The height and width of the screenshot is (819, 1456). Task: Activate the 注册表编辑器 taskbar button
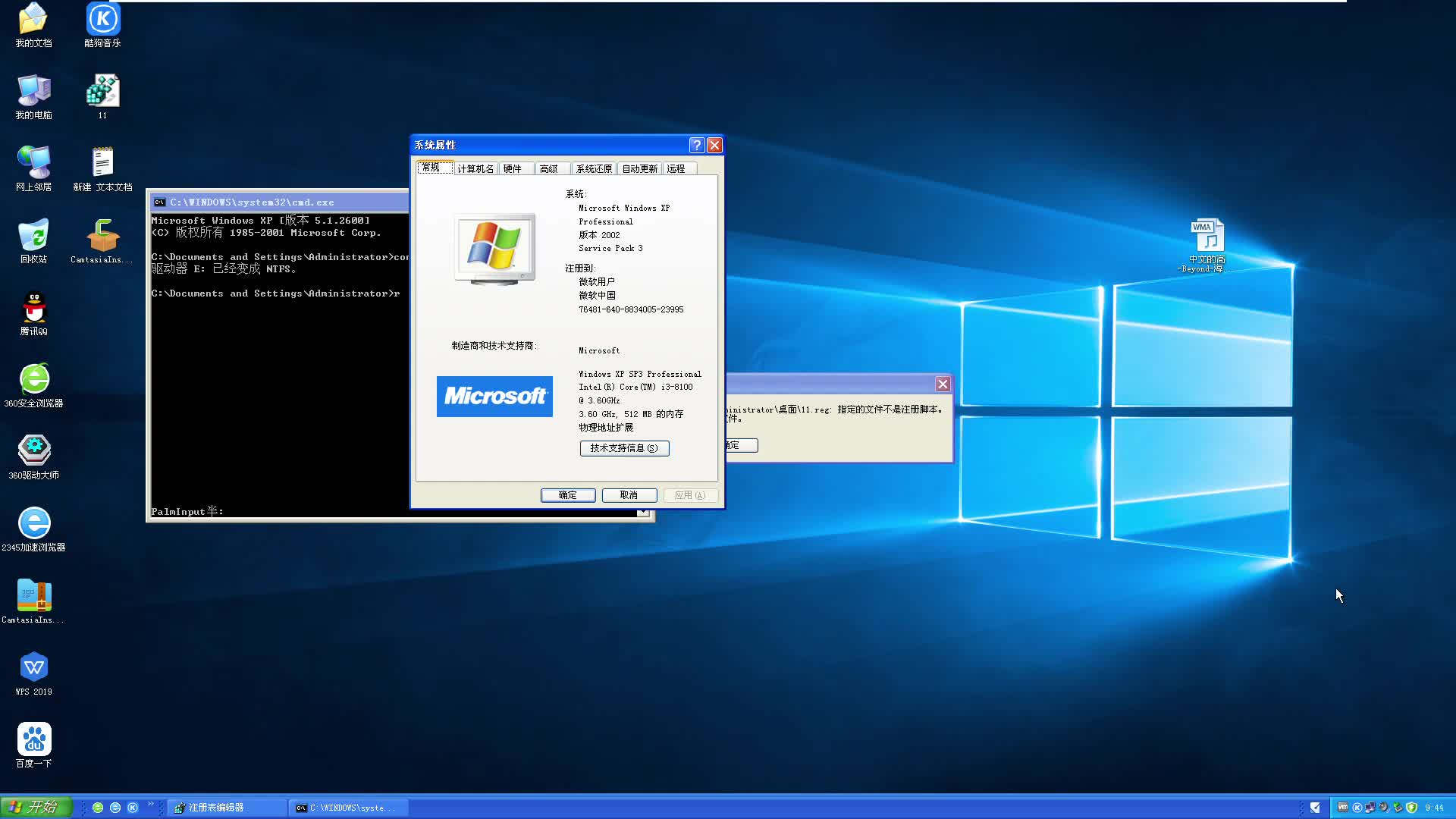[x=226, y=808]
